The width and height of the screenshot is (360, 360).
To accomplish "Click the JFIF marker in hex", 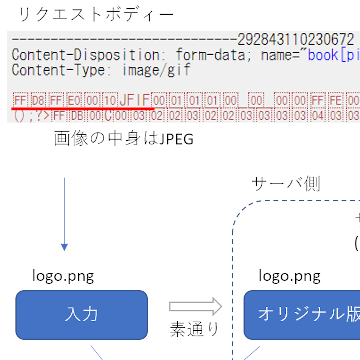I will [135, 100].
